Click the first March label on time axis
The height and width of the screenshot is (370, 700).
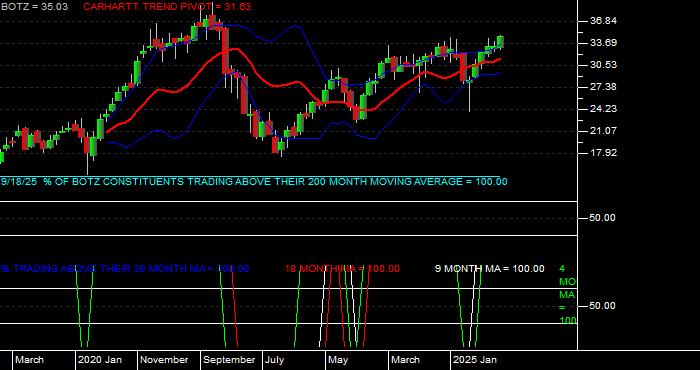tap(29, 360)
